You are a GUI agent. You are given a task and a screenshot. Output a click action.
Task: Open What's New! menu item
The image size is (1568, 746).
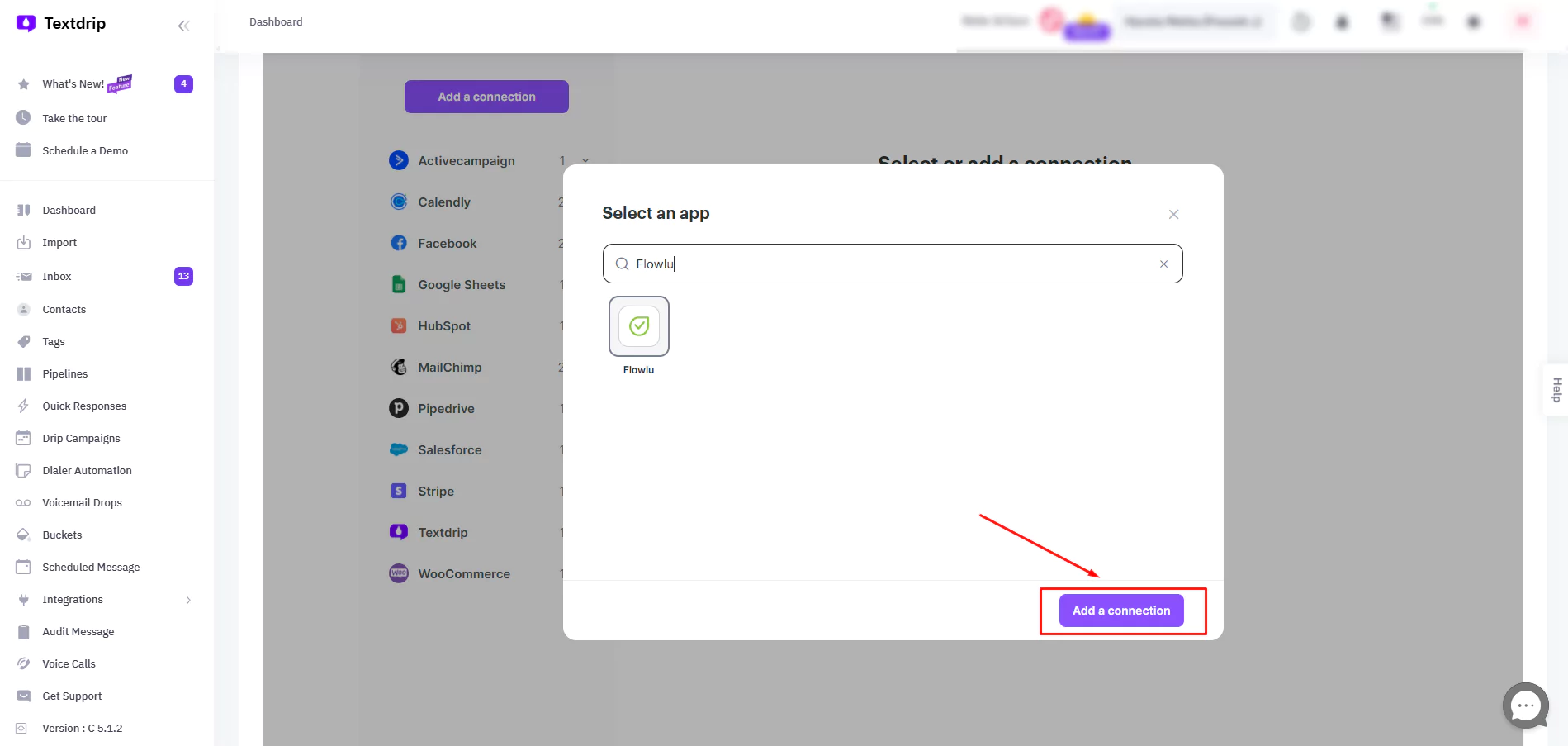point(73,84)
